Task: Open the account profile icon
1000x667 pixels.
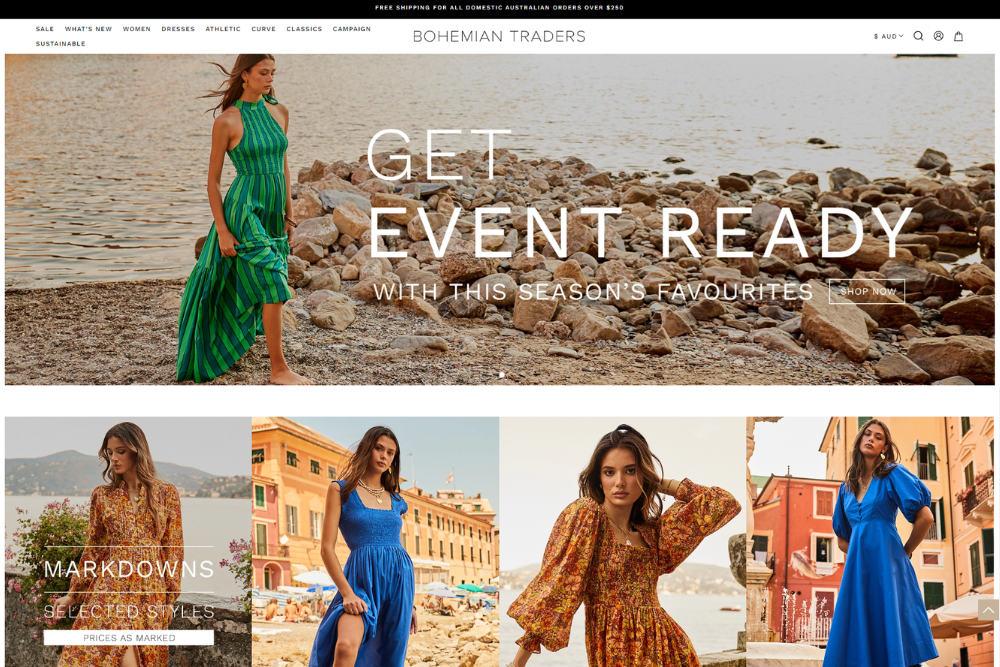Action: [x=938, y=36]
